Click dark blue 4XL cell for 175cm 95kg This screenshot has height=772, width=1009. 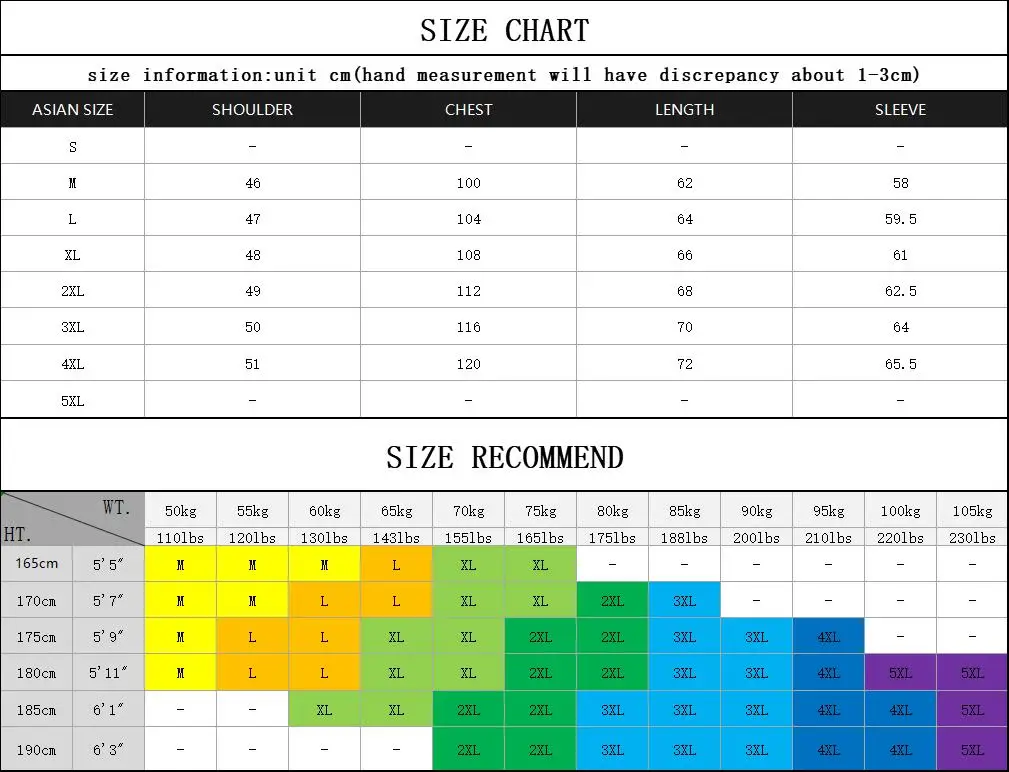(828, 637)
